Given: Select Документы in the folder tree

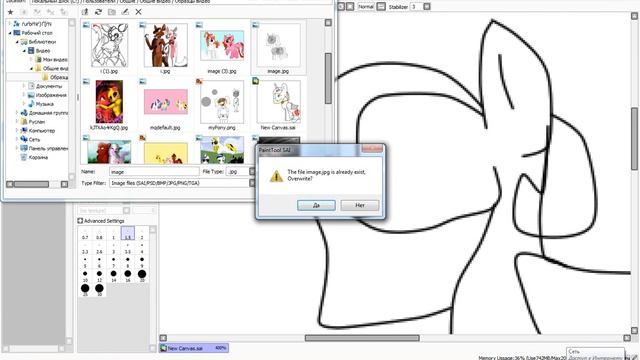Looking at the screenshot, I should click(x=49, y=86).
